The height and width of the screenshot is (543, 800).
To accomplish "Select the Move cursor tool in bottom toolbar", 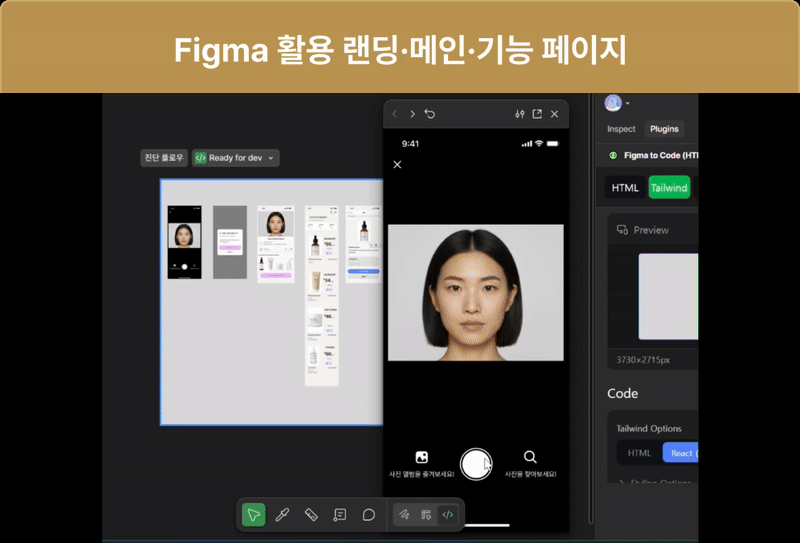I will (254, 515).
